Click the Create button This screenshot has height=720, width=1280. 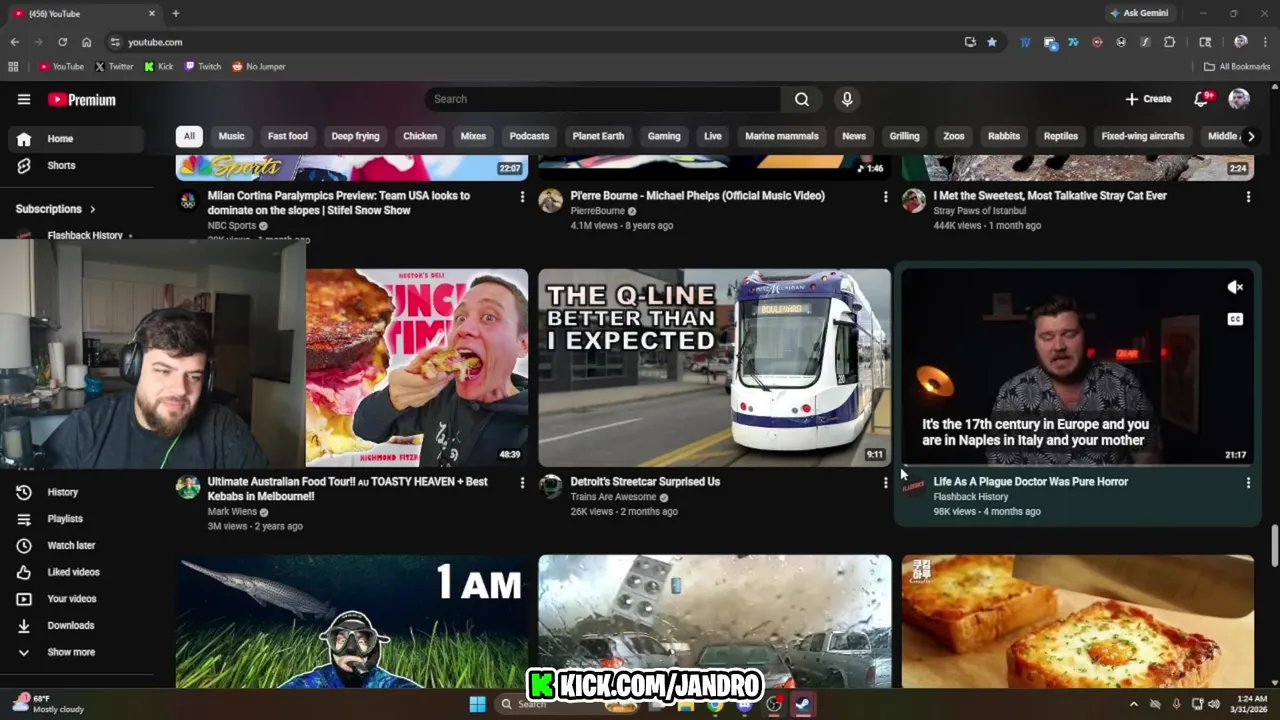point(1148,99)
